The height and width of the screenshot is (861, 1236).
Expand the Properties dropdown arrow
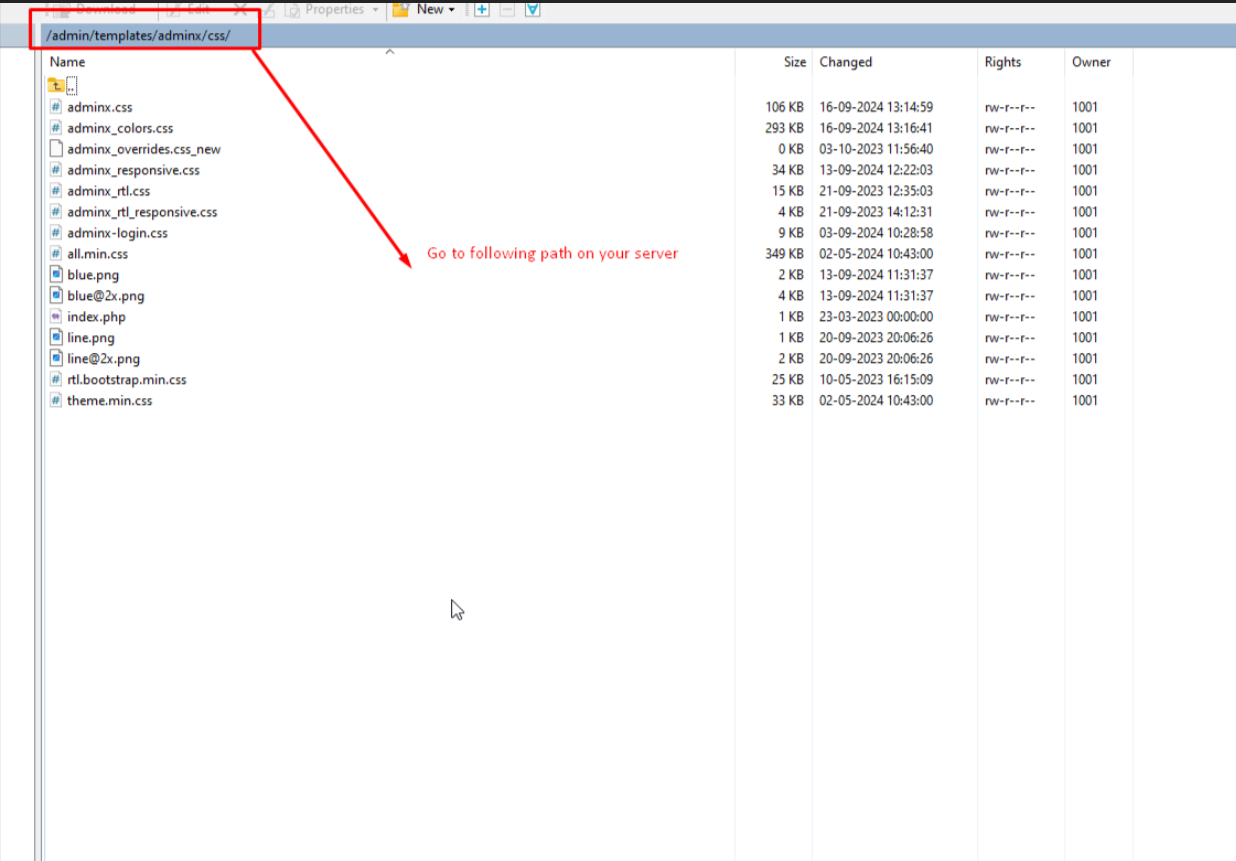(x=375, y=10)
